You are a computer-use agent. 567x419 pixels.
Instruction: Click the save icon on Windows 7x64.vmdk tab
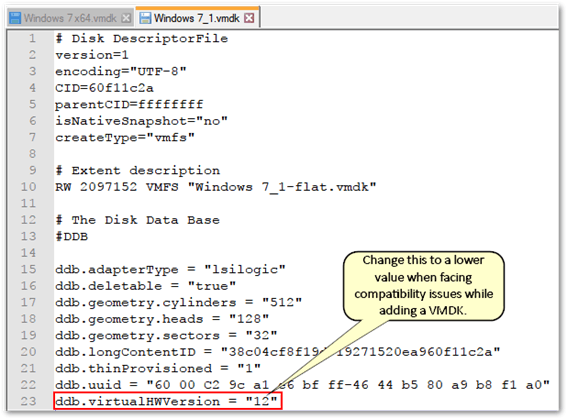(15, 18)
